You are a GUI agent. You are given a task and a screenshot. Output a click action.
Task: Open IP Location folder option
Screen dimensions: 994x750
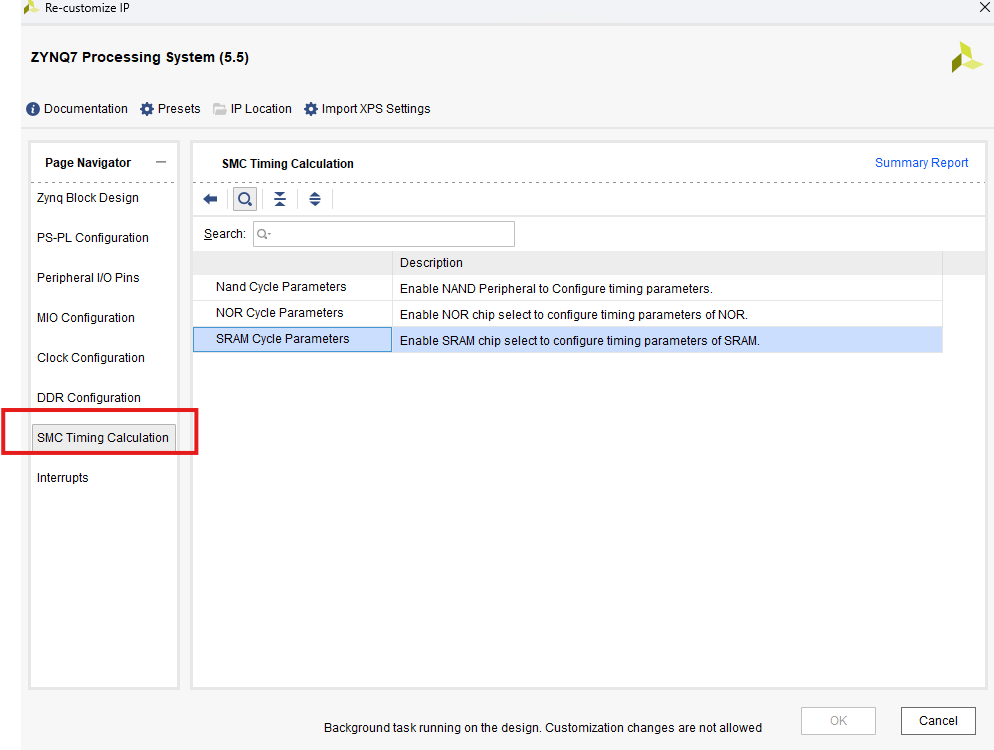click(252, 109)
